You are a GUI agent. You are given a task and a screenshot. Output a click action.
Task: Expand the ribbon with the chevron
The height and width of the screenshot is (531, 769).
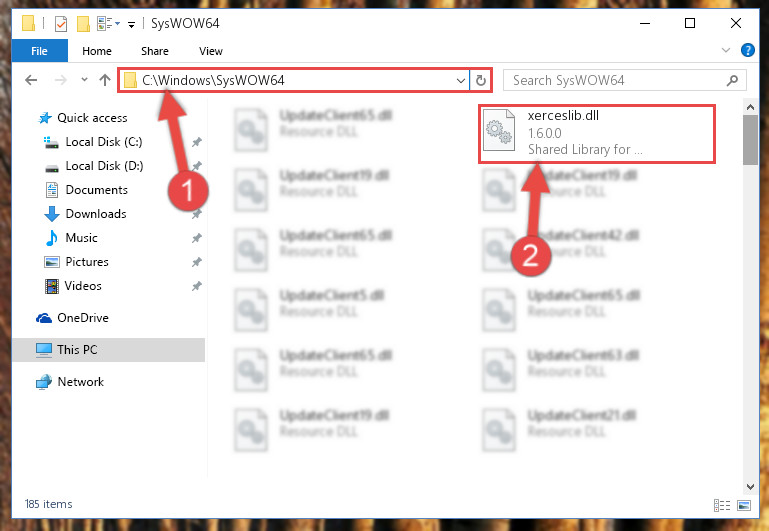click(x=726, y=50)
